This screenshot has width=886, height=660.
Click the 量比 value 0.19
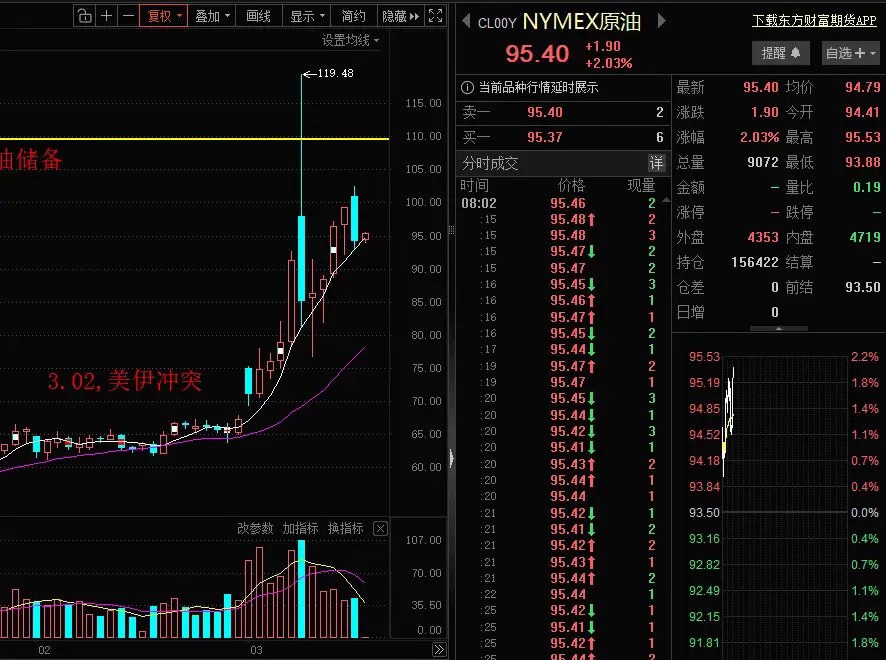867,187
